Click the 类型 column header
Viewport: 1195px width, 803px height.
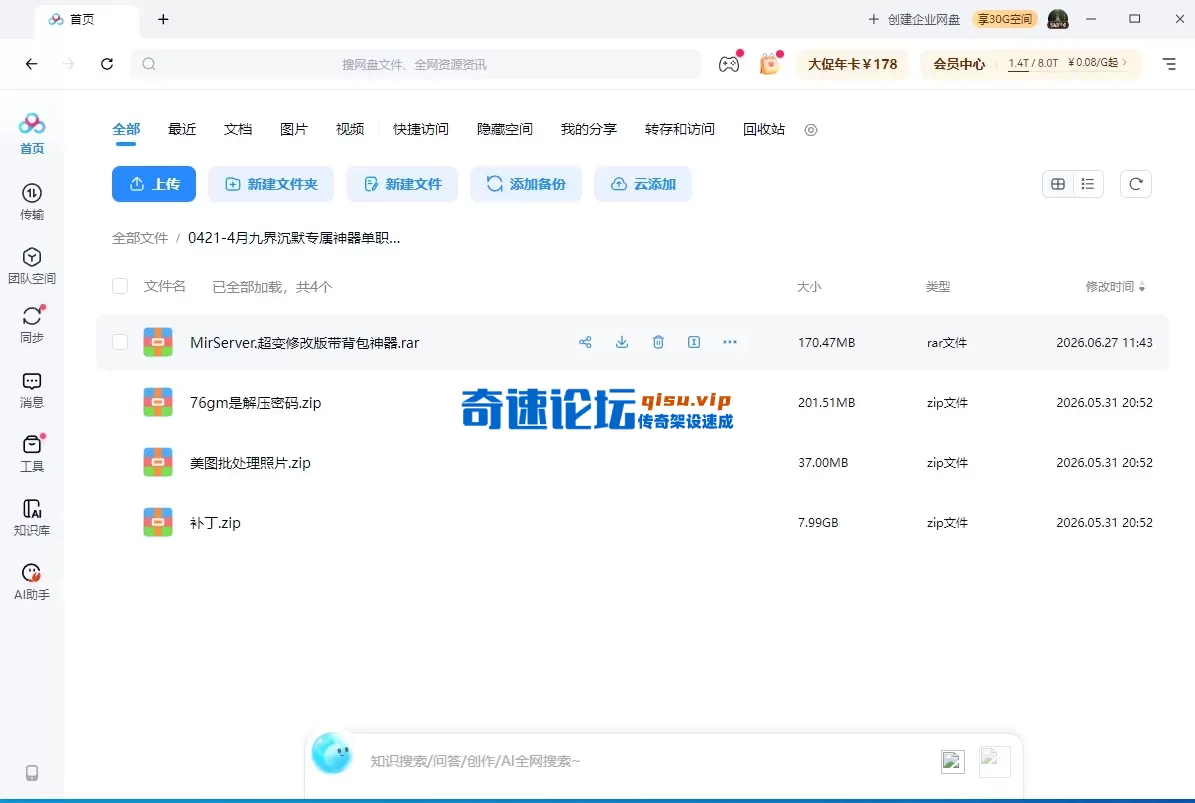937,286
